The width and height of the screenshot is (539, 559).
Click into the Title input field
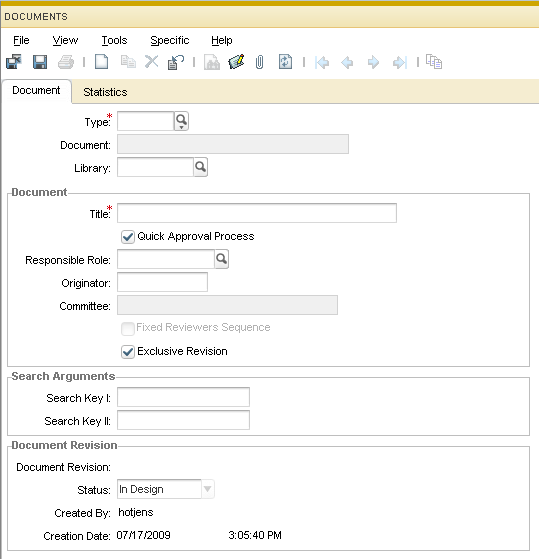coord(257,213)
